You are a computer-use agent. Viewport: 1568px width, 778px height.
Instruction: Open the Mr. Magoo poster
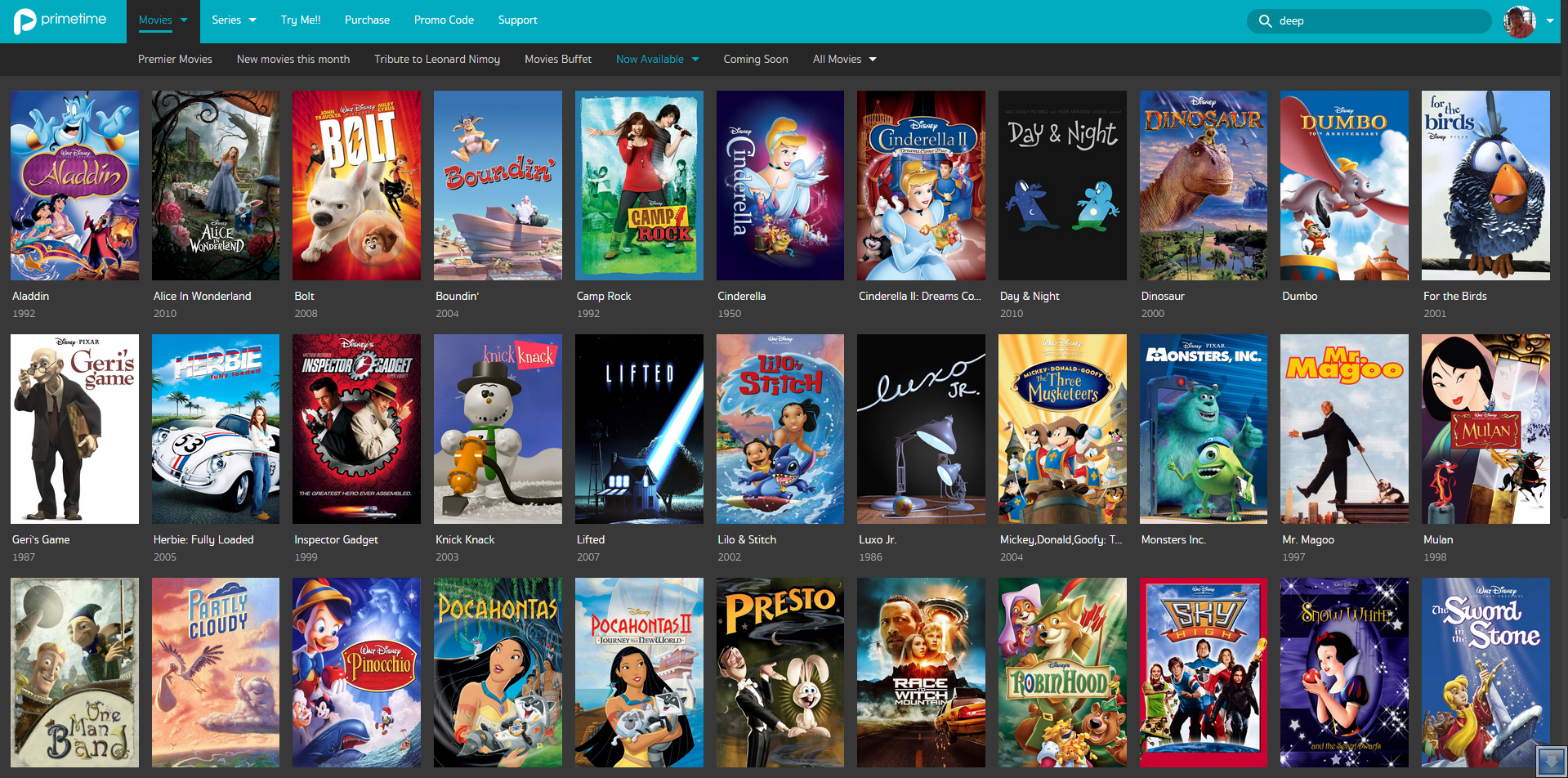tap(1344, 429)
